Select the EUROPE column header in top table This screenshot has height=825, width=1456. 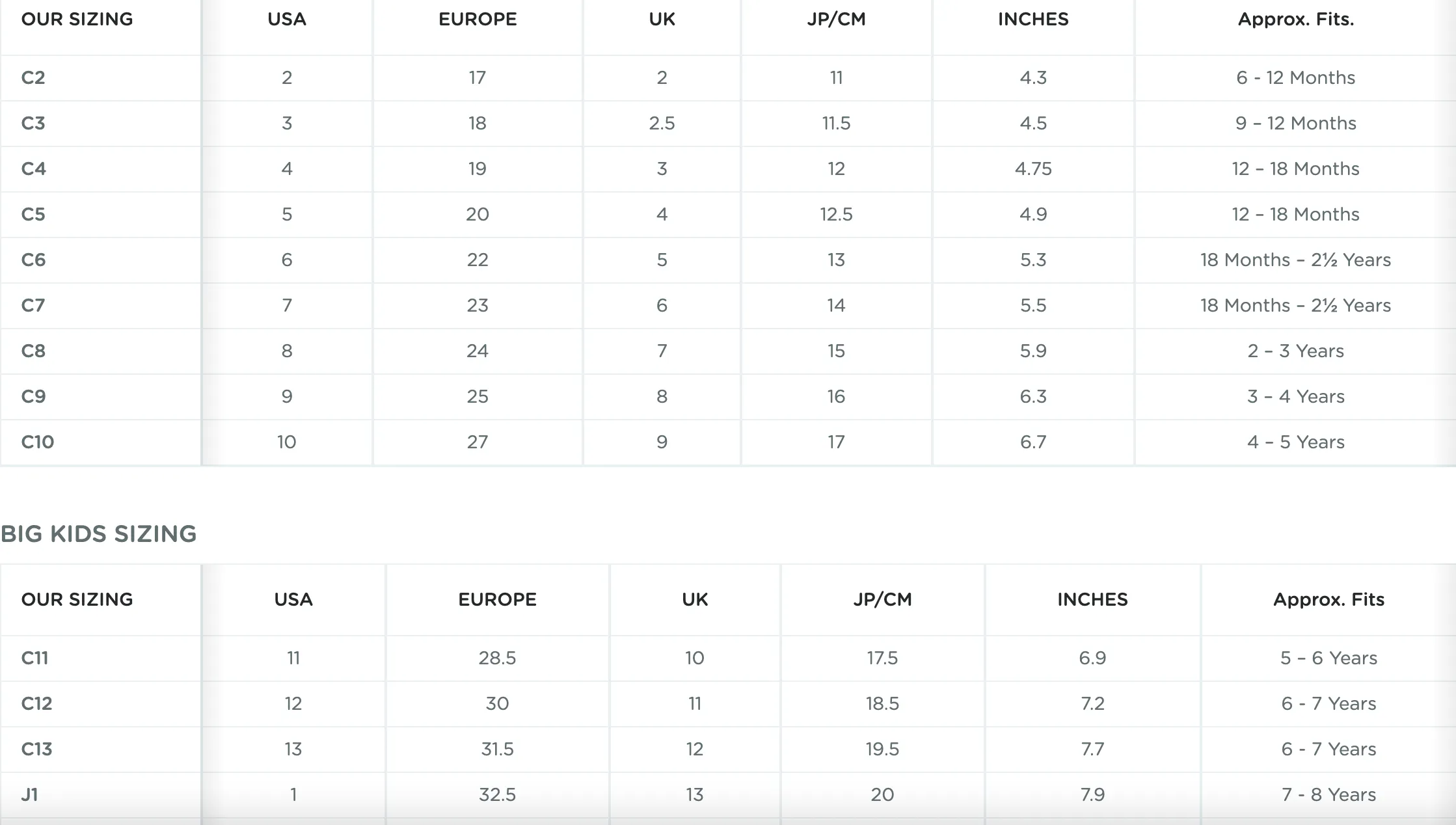478,20
